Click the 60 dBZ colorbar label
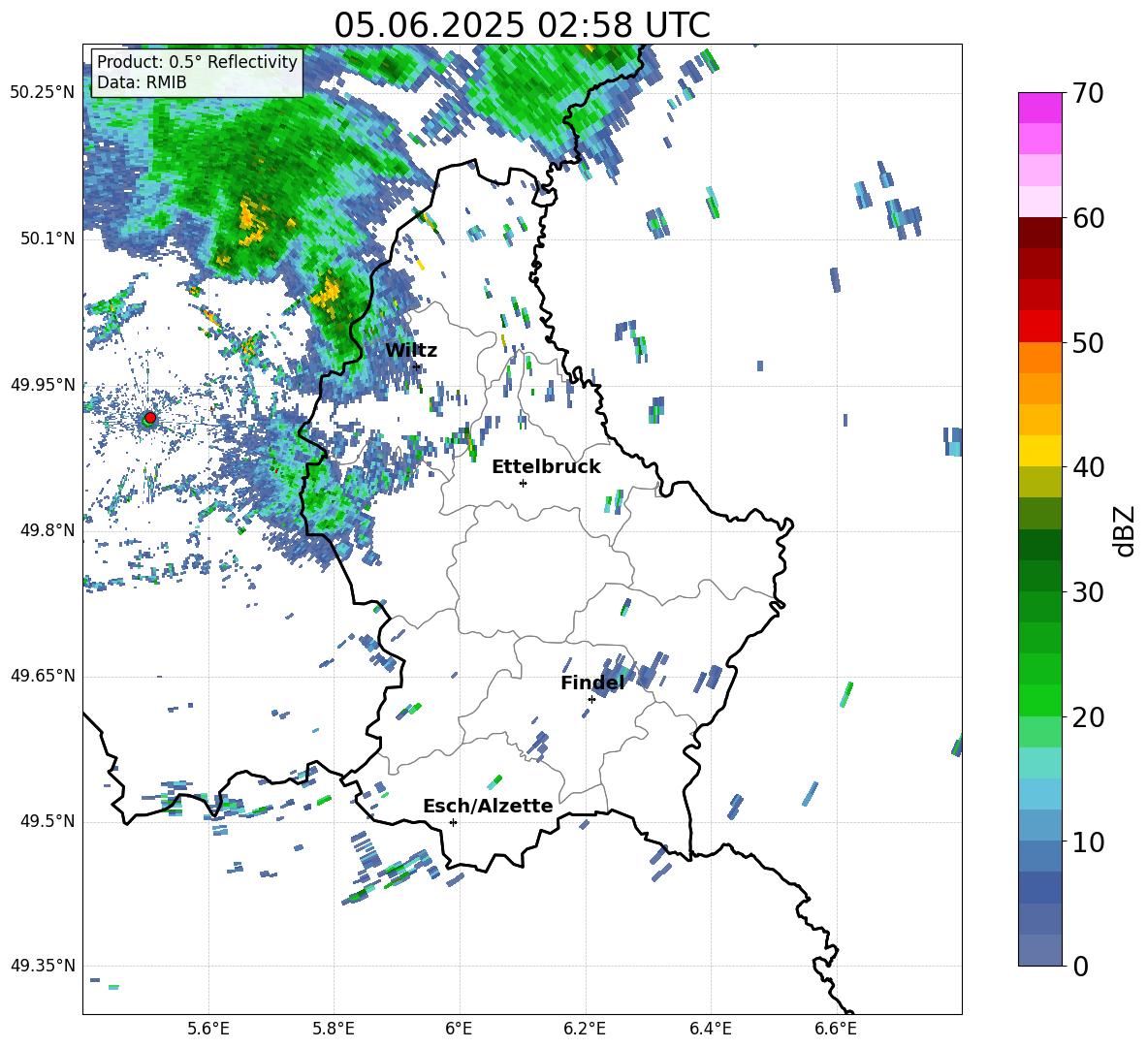1148x1048 pixels. coord(1088,218)
